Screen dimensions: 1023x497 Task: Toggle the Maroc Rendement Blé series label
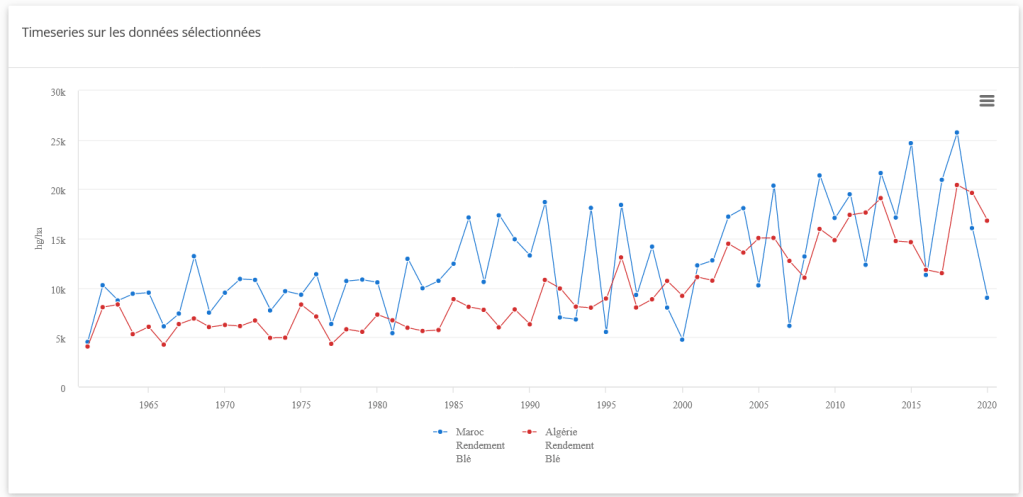click(480, 445)
